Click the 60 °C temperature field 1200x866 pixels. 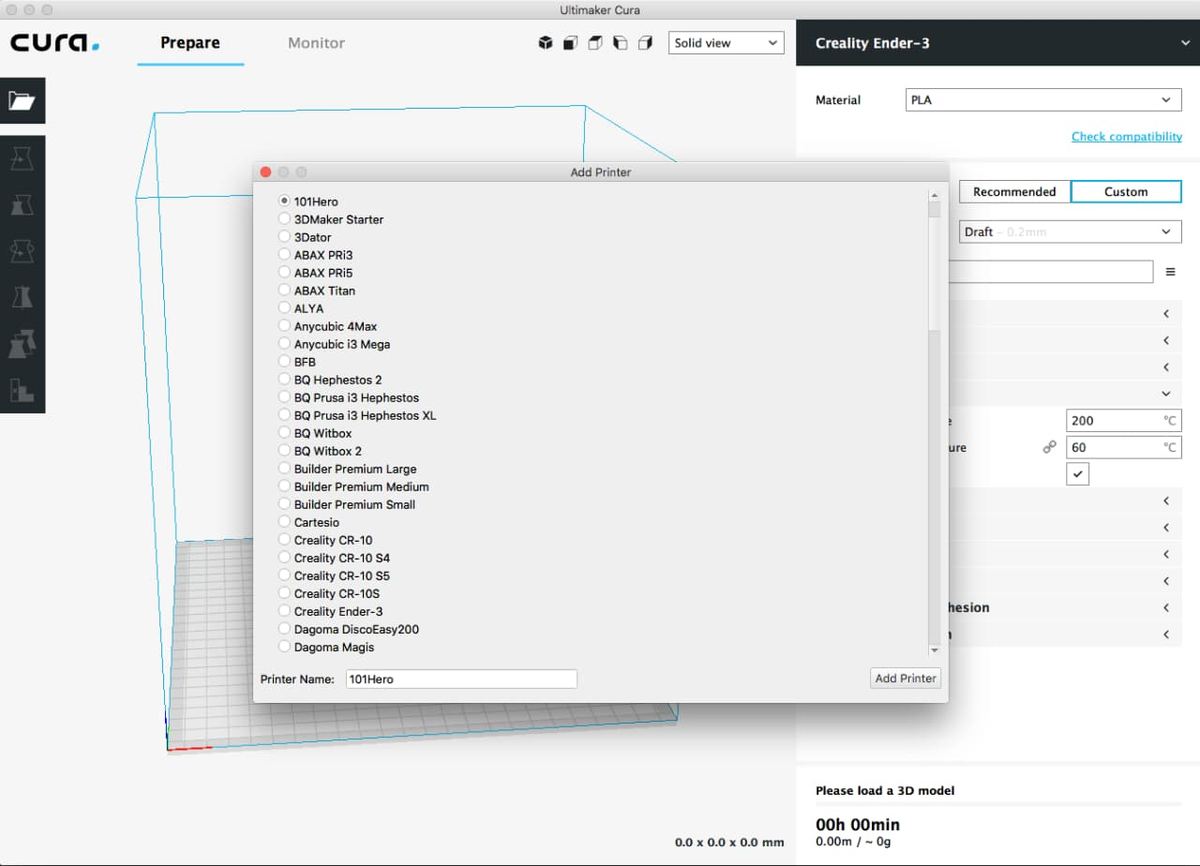point(1124,448)
